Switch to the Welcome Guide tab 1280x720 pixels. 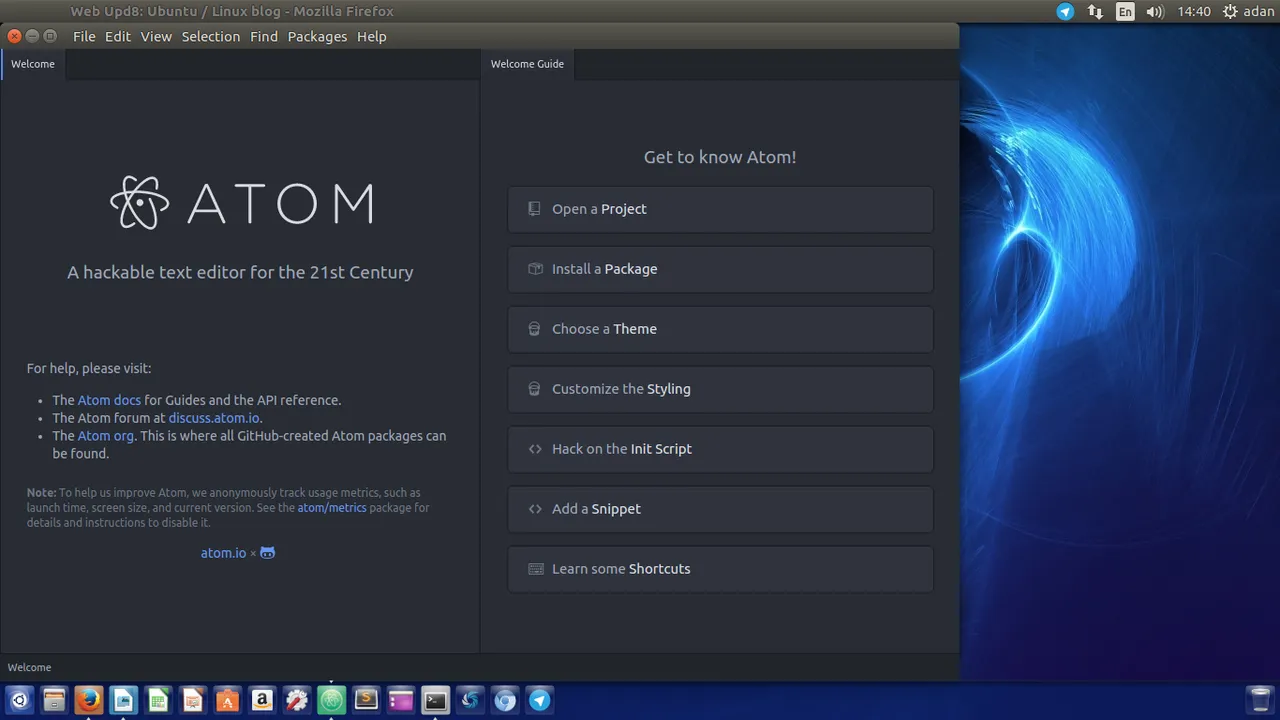(527, 64)
